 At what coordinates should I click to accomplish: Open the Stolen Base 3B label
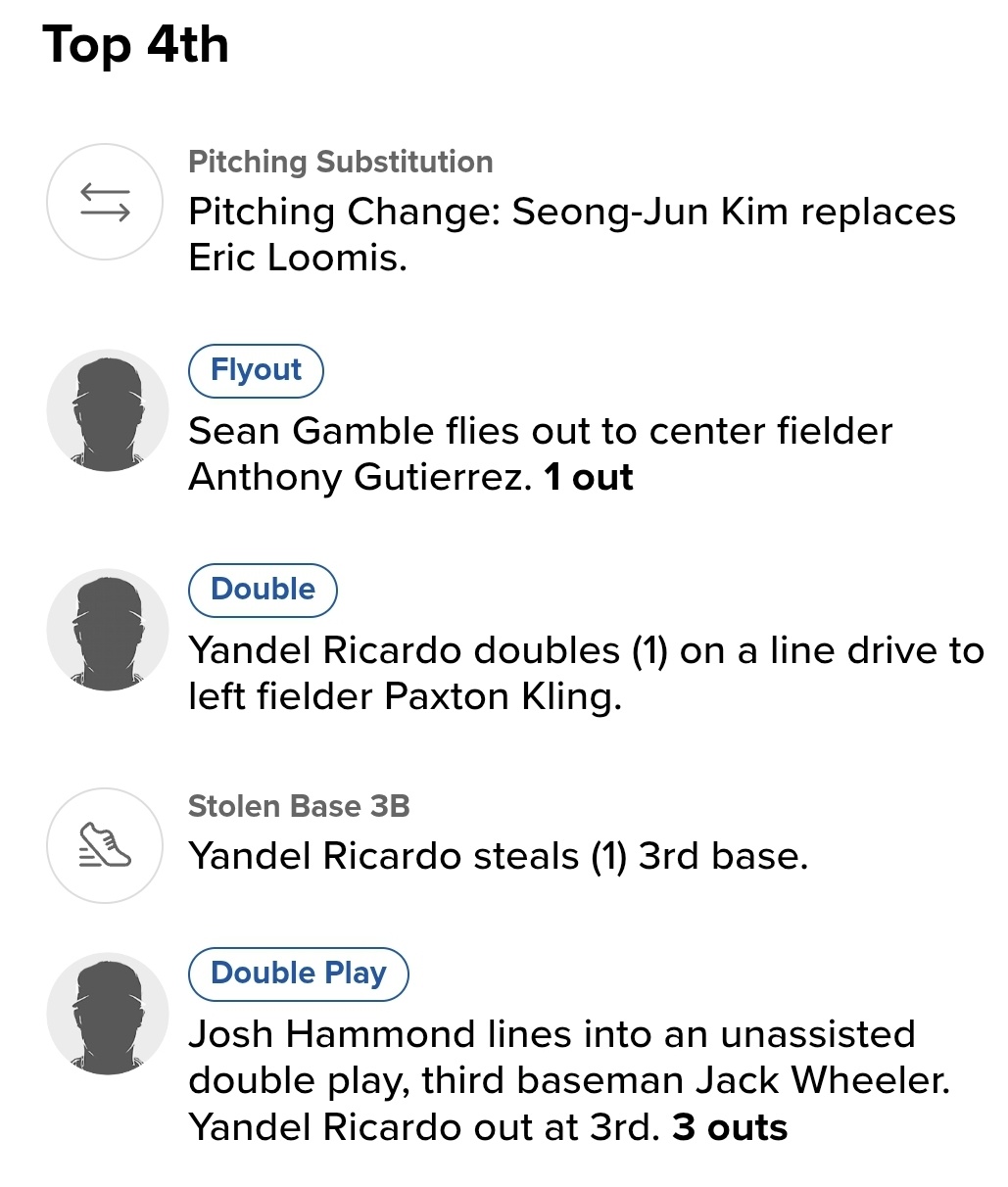pyautogui.click(x=299, y=806)
